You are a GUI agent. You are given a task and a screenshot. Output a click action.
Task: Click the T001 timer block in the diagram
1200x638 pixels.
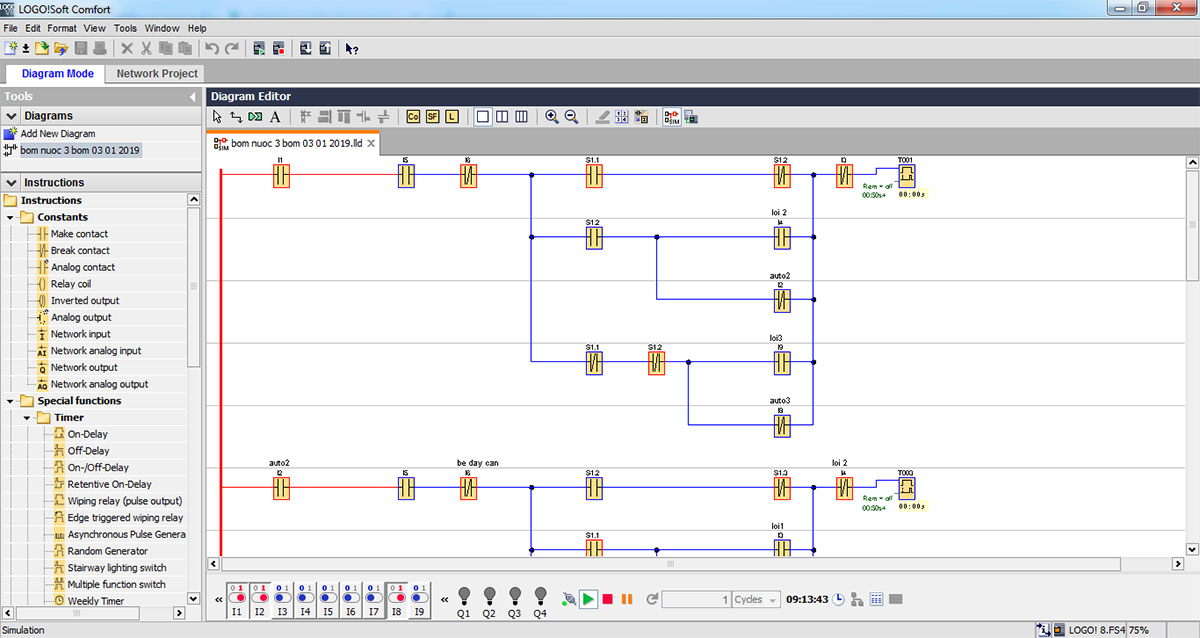906,177
